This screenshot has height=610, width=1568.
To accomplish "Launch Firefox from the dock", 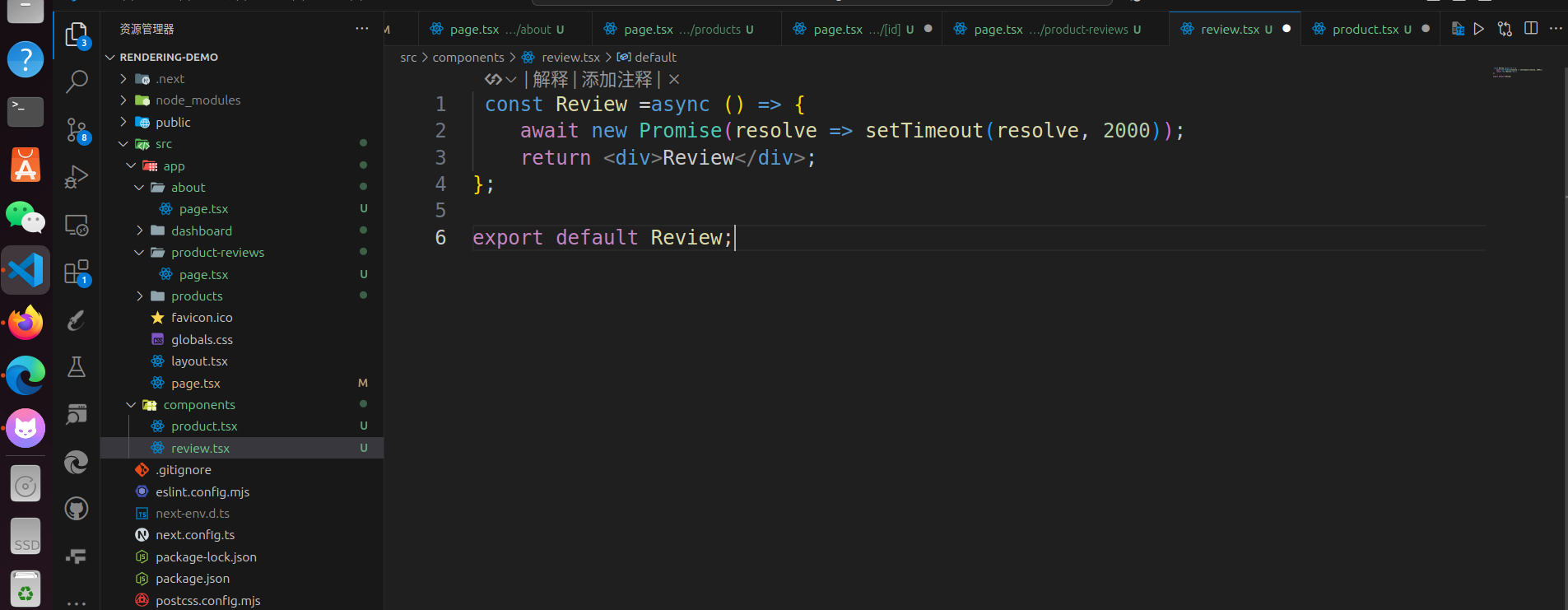I will pyautogui.click(x=26, y=323).
